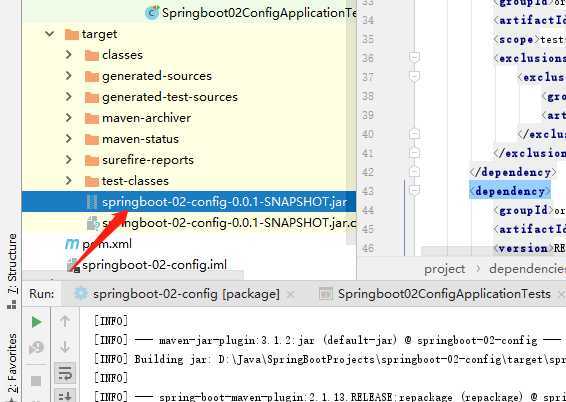Select the surefire-reports folder name
This screenshot has width=566, height=402.
tap(148, 160)
